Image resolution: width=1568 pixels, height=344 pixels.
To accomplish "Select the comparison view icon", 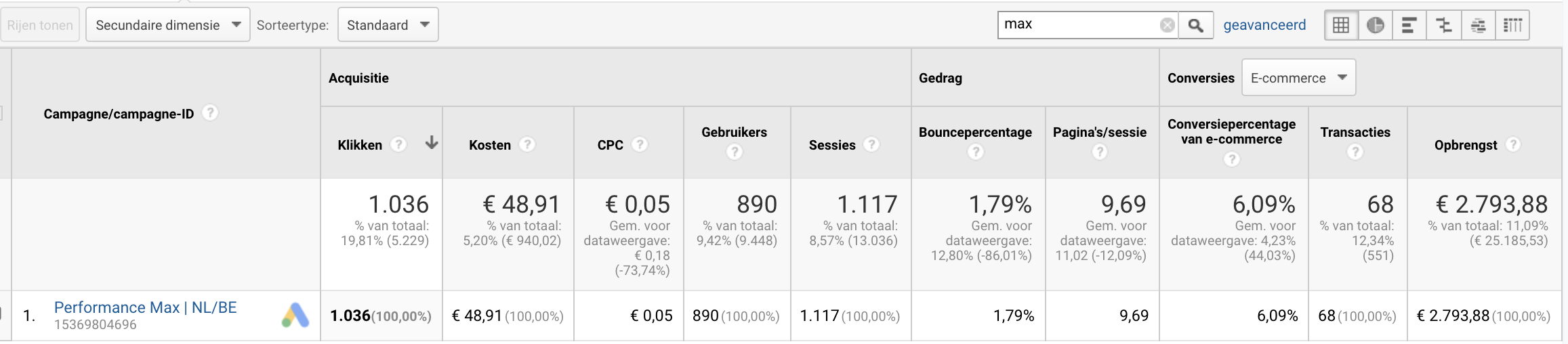I will (x=1444, y=26).
